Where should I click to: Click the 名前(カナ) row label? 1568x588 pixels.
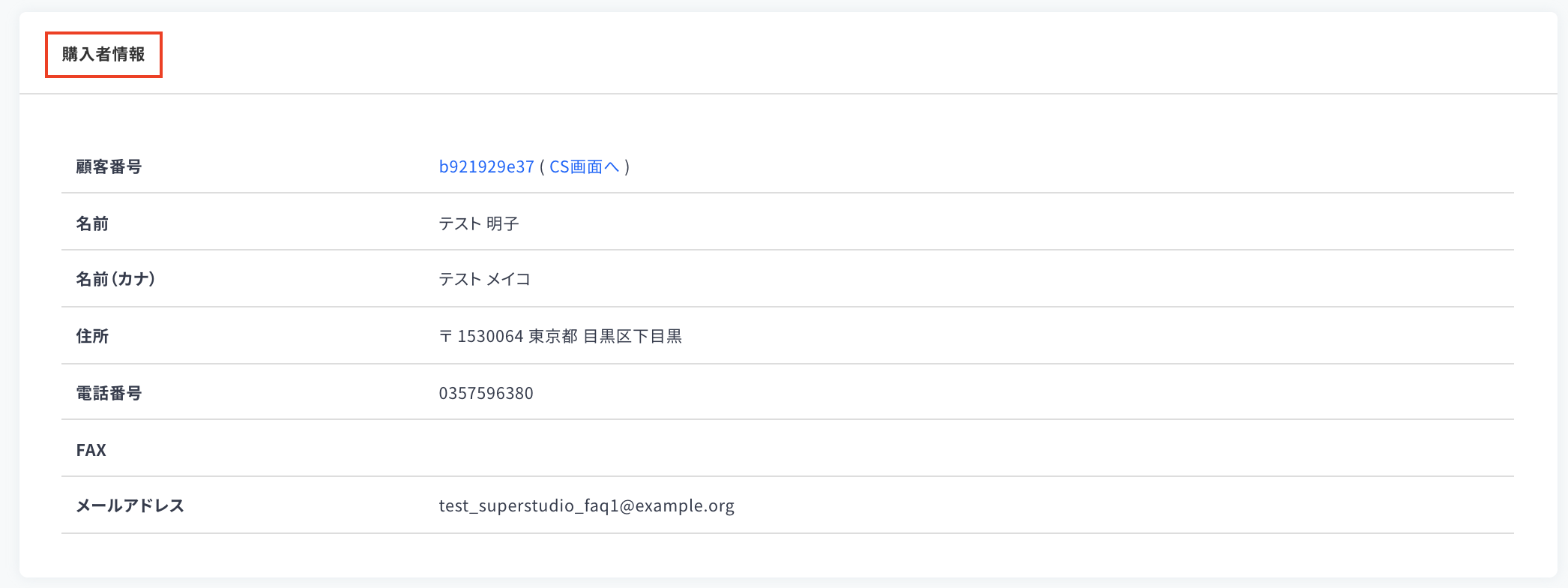pyautogui.click(x=115, y=279)
